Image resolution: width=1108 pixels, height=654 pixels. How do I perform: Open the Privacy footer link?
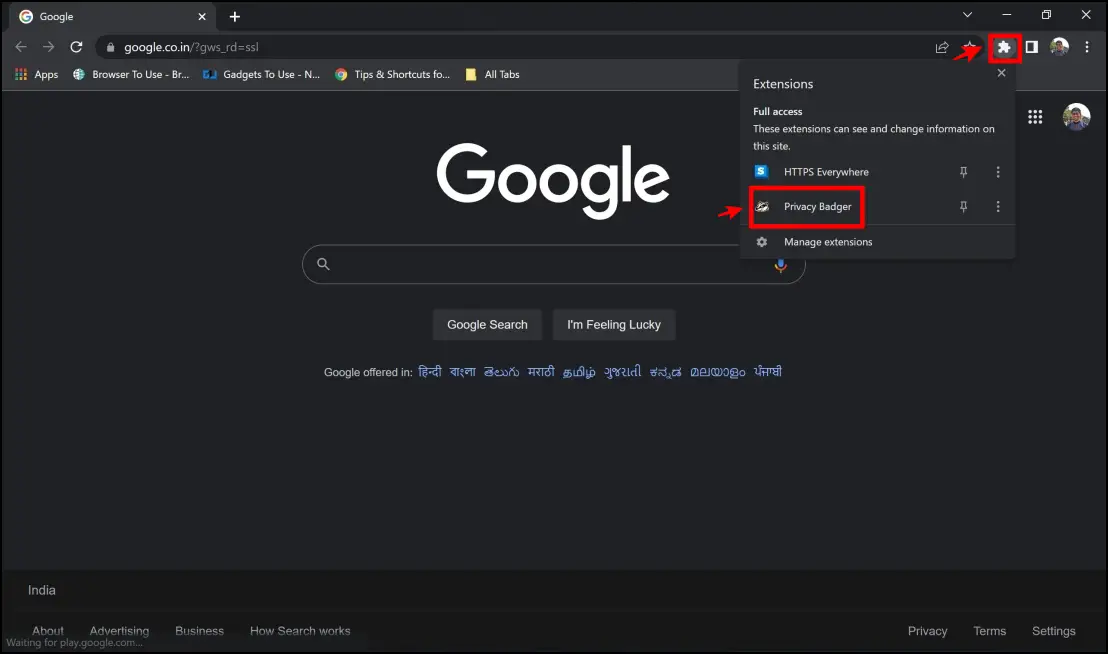click(x=927, y=631)
